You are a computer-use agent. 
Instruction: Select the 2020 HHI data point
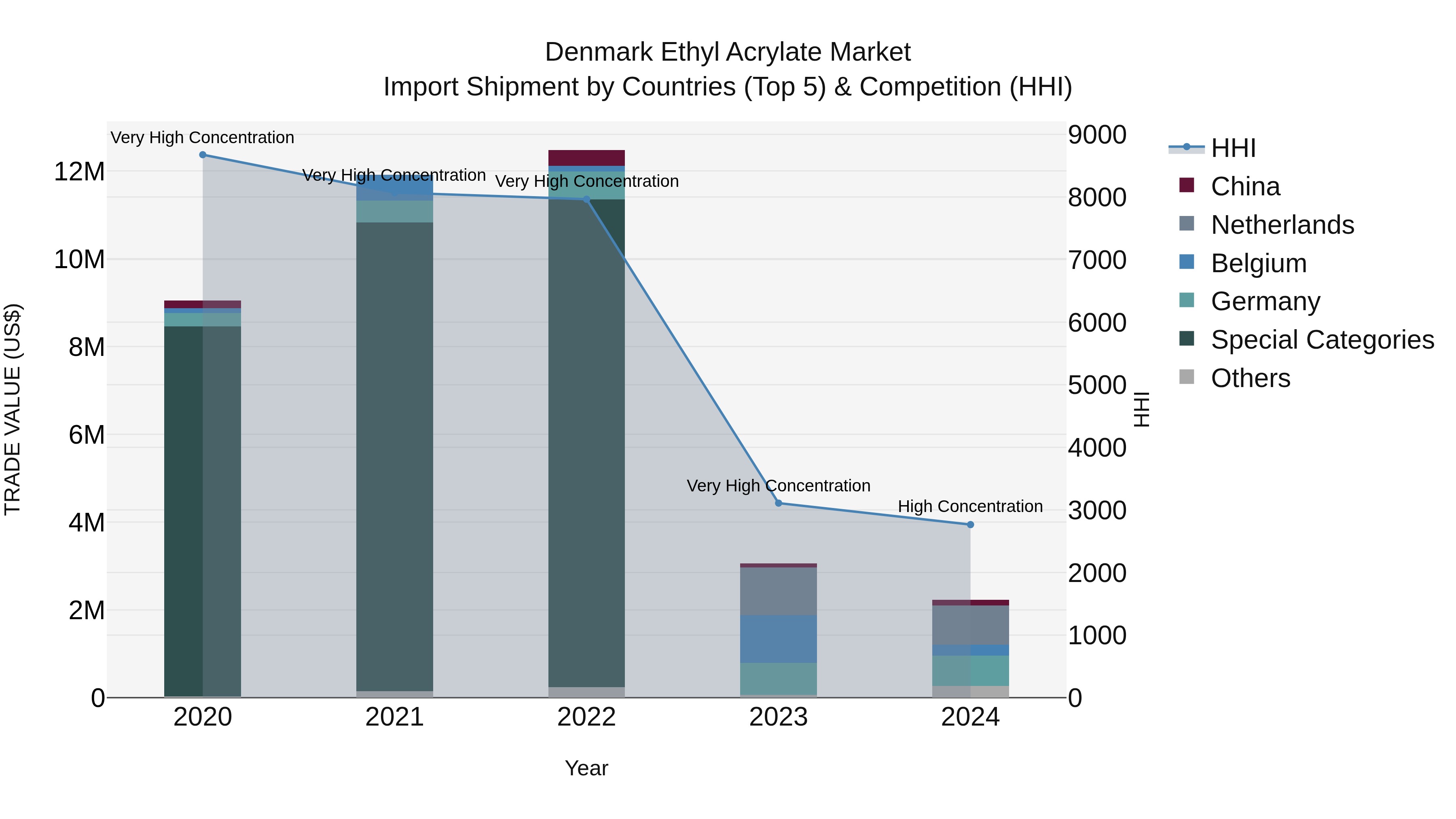[203, 155]
